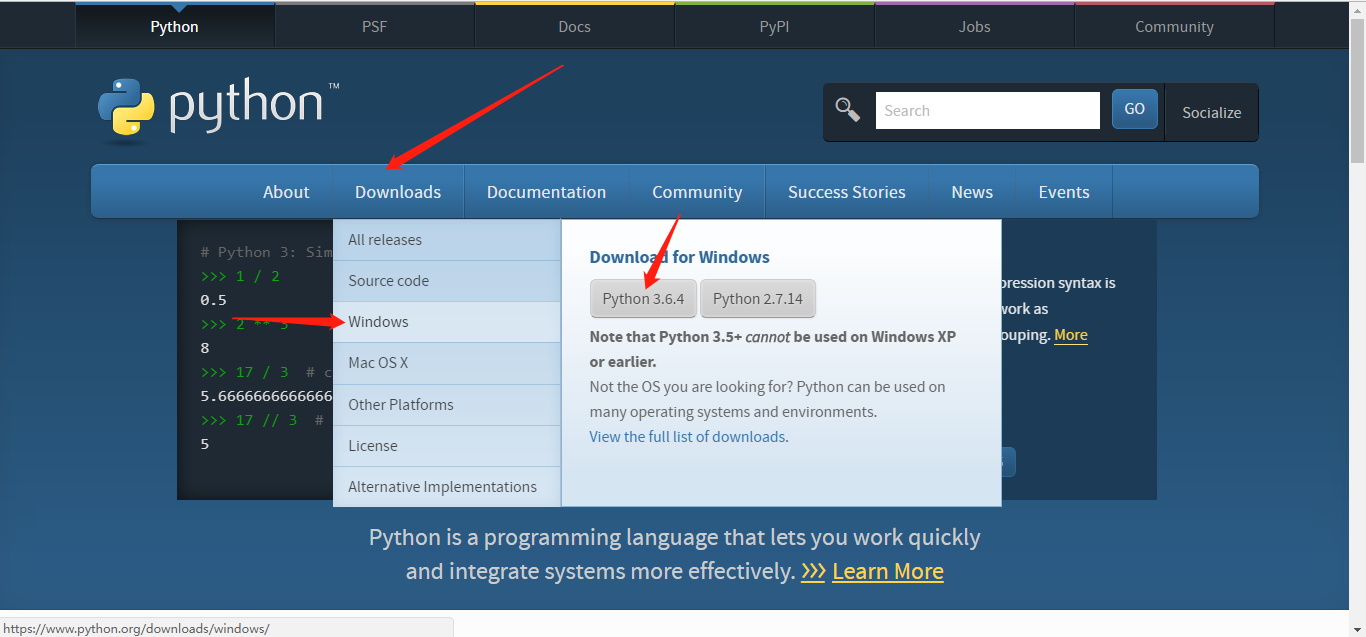This screenshot has width=1366, height=637.
Task: Download Python 3.6.4 button
Action: (x=643, y=299)
